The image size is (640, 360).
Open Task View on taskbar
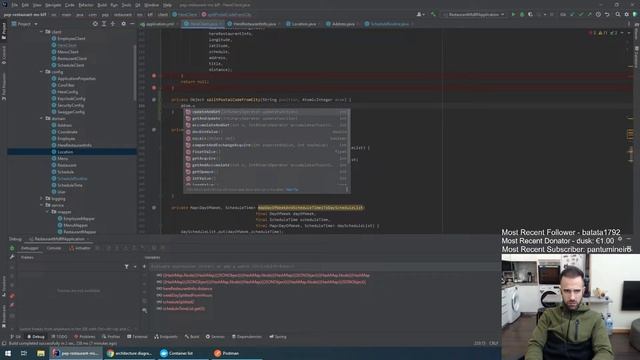(x=24, y=353)
